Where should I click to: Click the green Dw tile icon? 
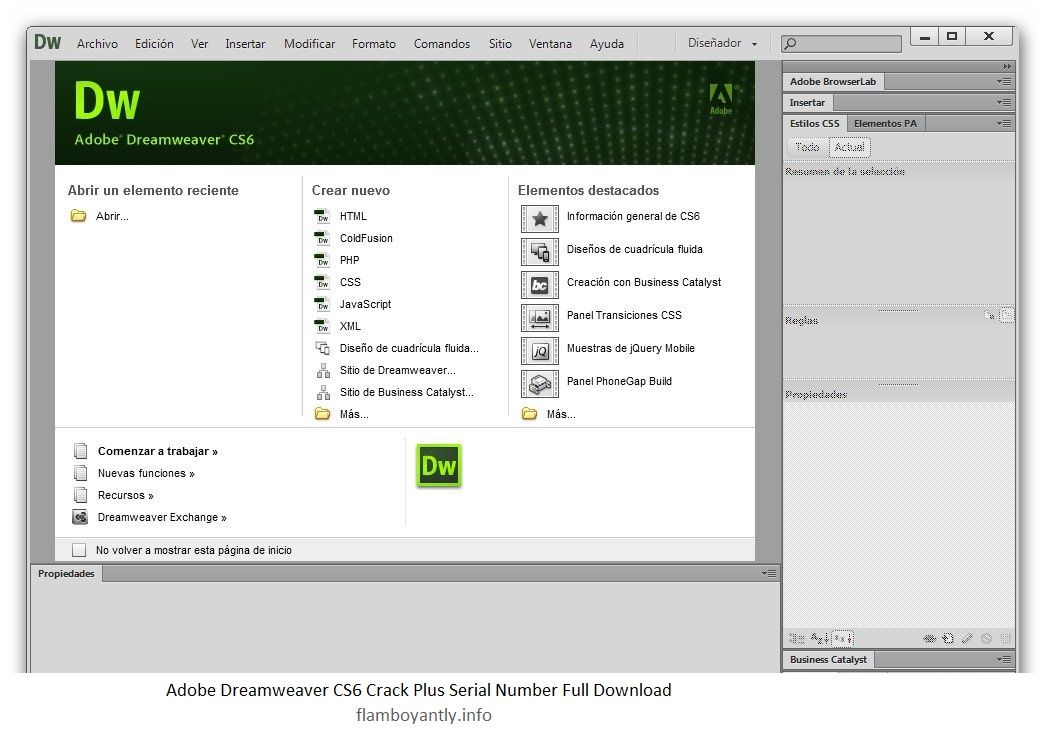coord(438,465)
